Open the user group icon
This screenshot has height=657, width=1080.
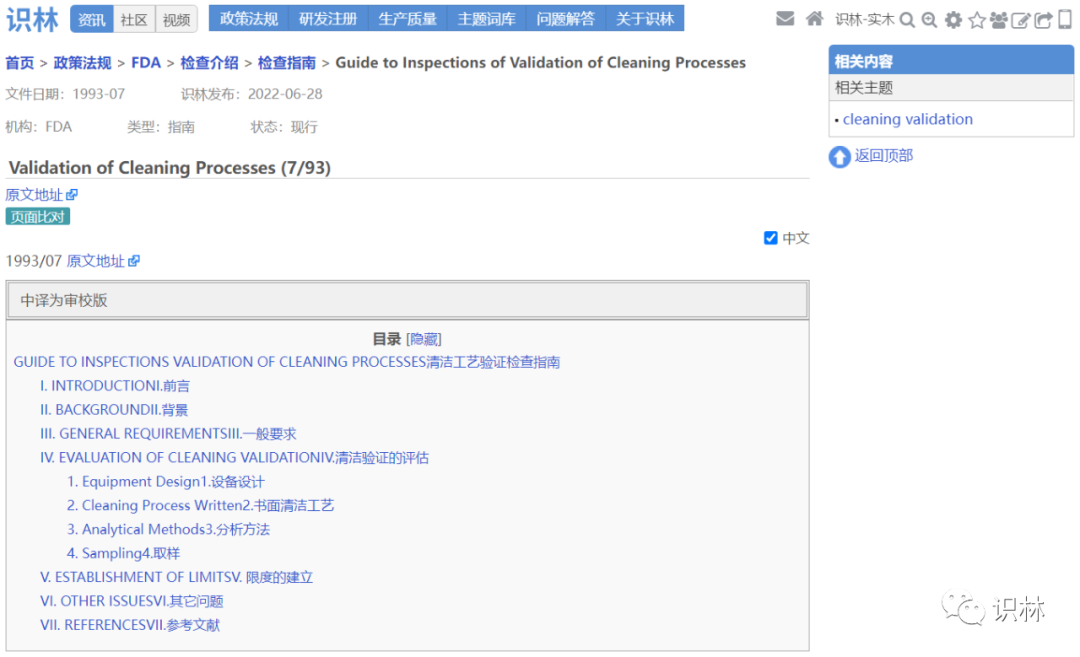point(999,18)
